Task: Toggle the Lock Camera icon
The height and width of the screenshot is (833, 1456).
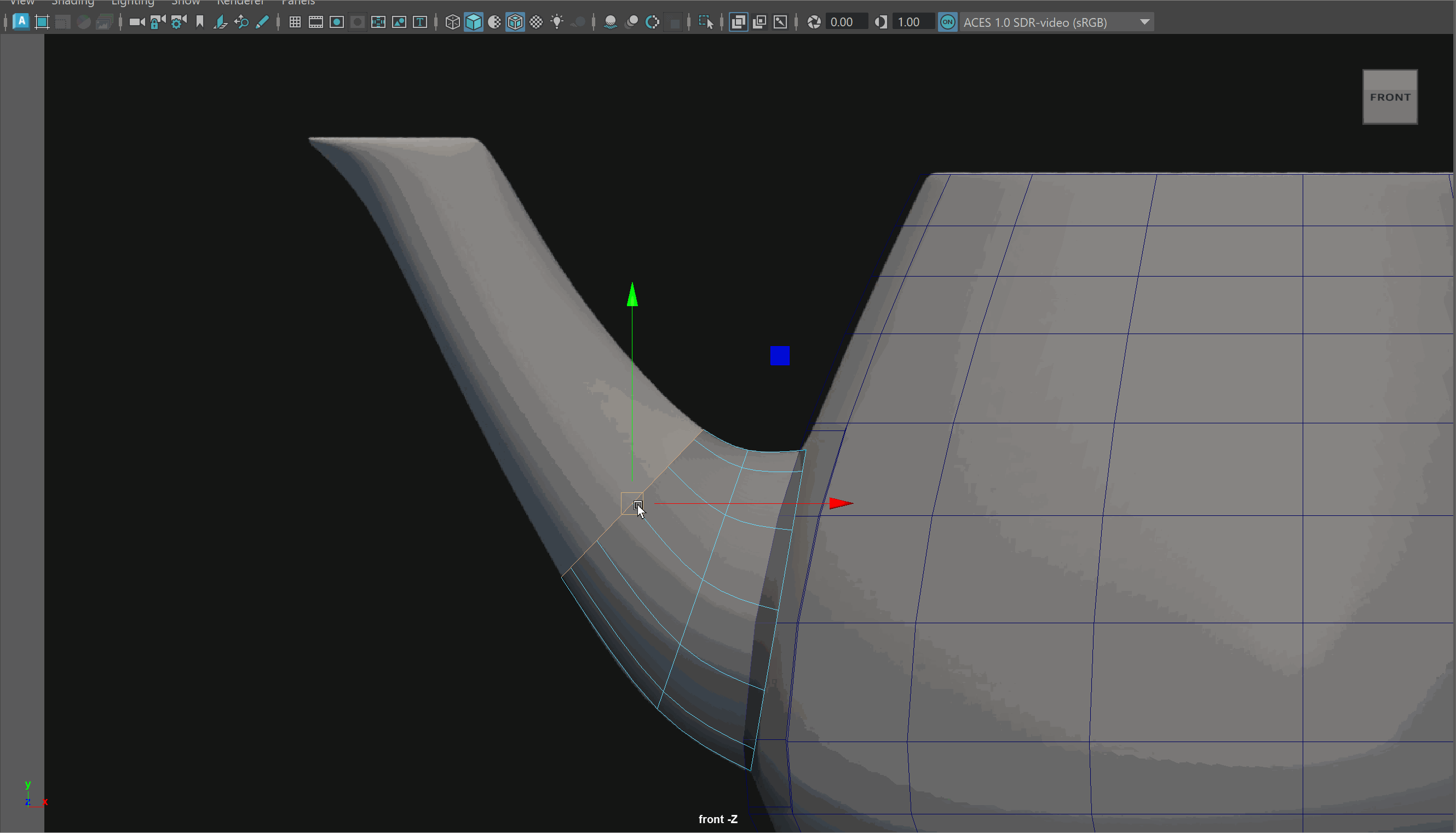Action: point(157,22)
